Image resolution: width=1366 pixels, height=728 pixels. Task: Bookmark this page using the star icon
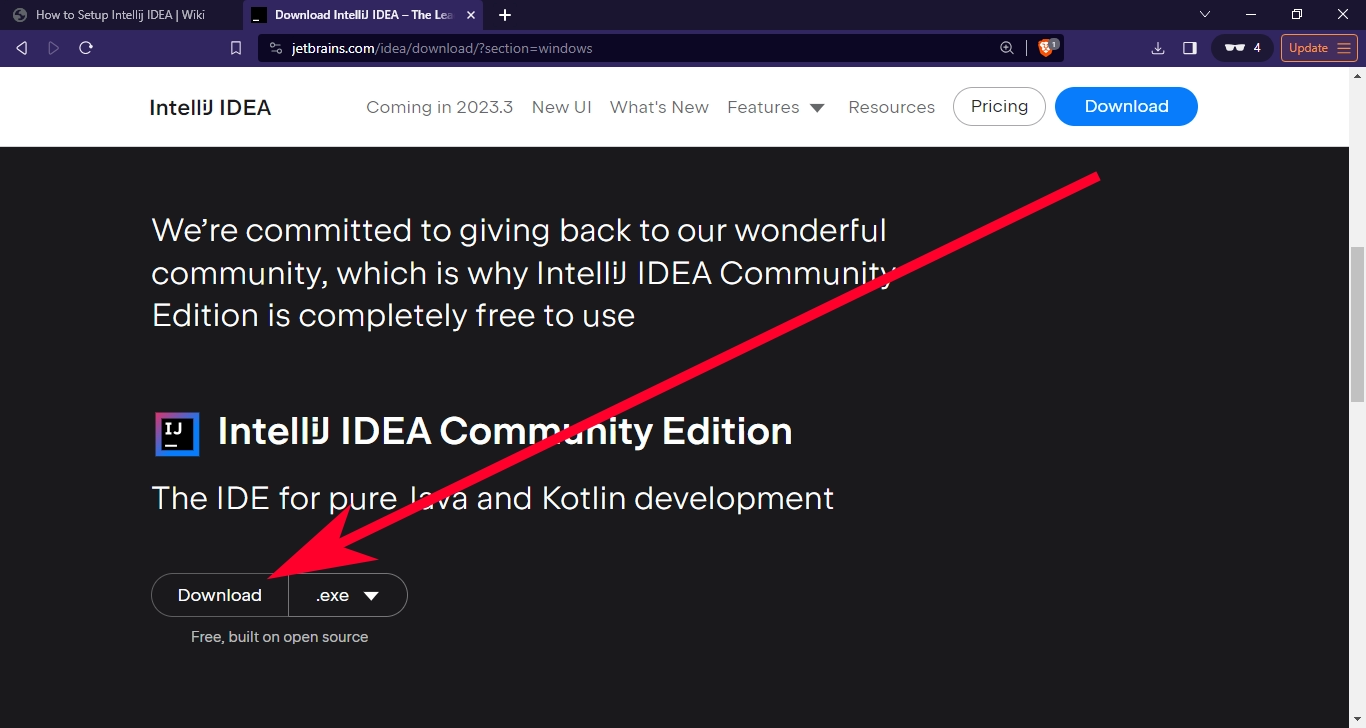(x=236, y=47)
